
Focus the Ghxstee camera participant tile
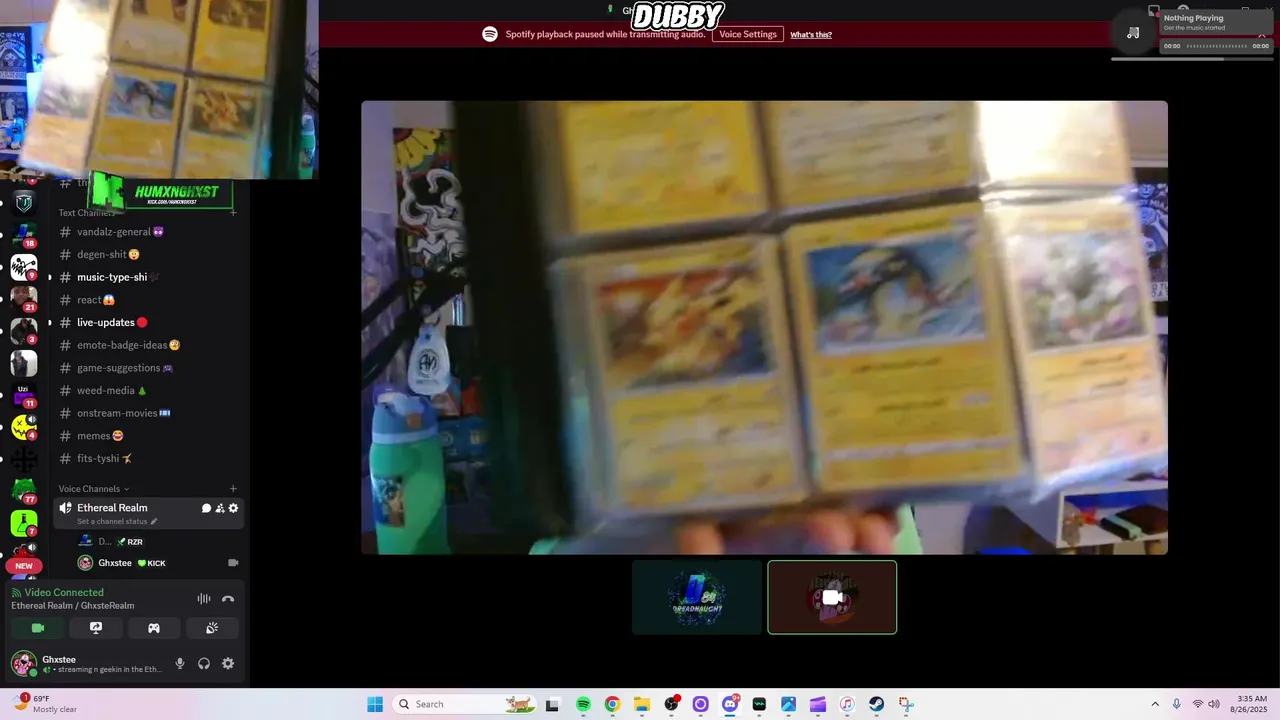pyautogui.click(x=832, y=597)
